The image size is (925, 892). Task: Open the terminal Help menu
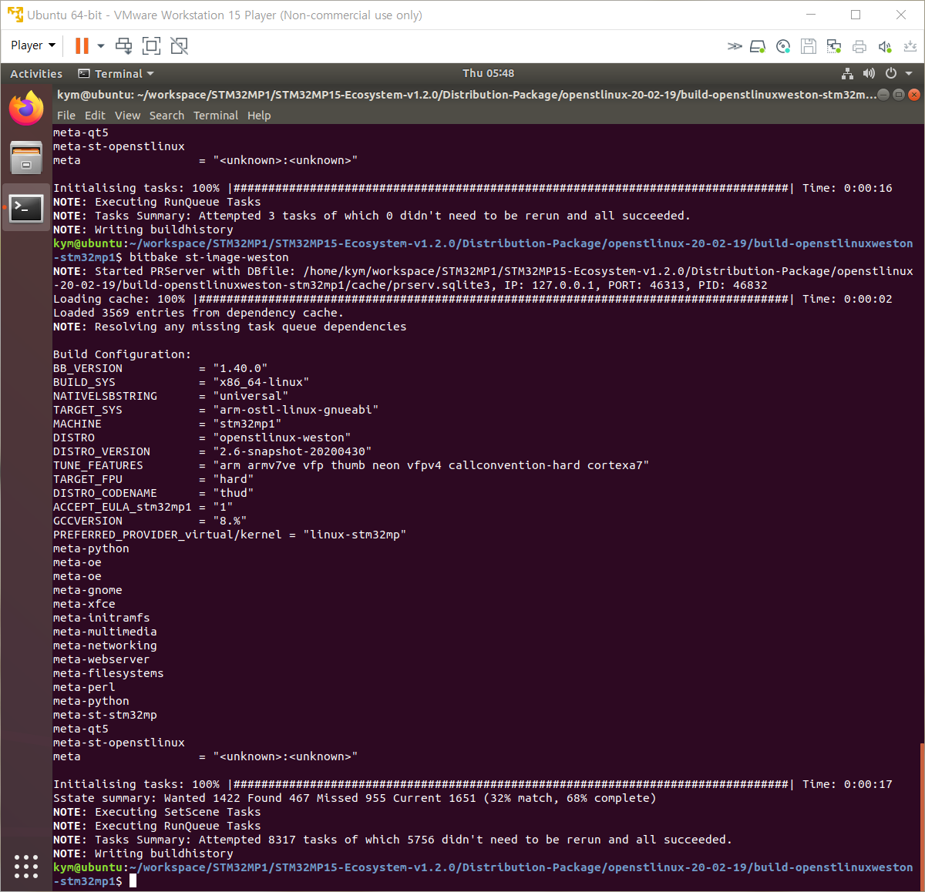click(x=259, y=116)
